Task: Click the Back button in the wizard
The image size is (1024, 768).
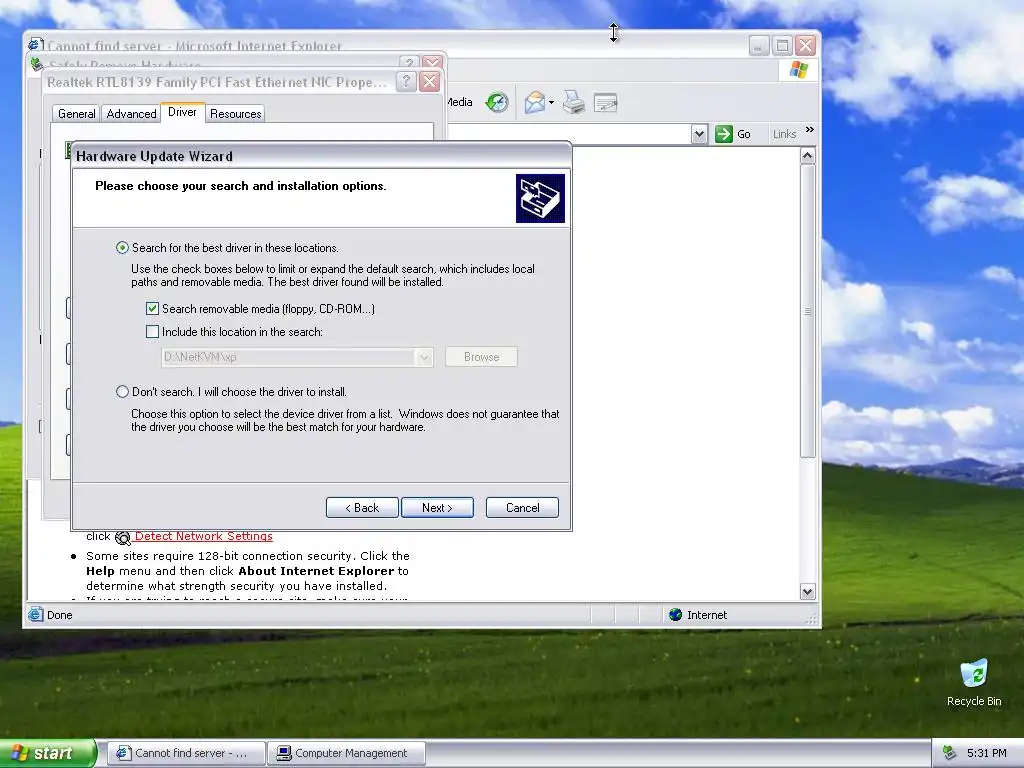Action: (x=362, y=507)
